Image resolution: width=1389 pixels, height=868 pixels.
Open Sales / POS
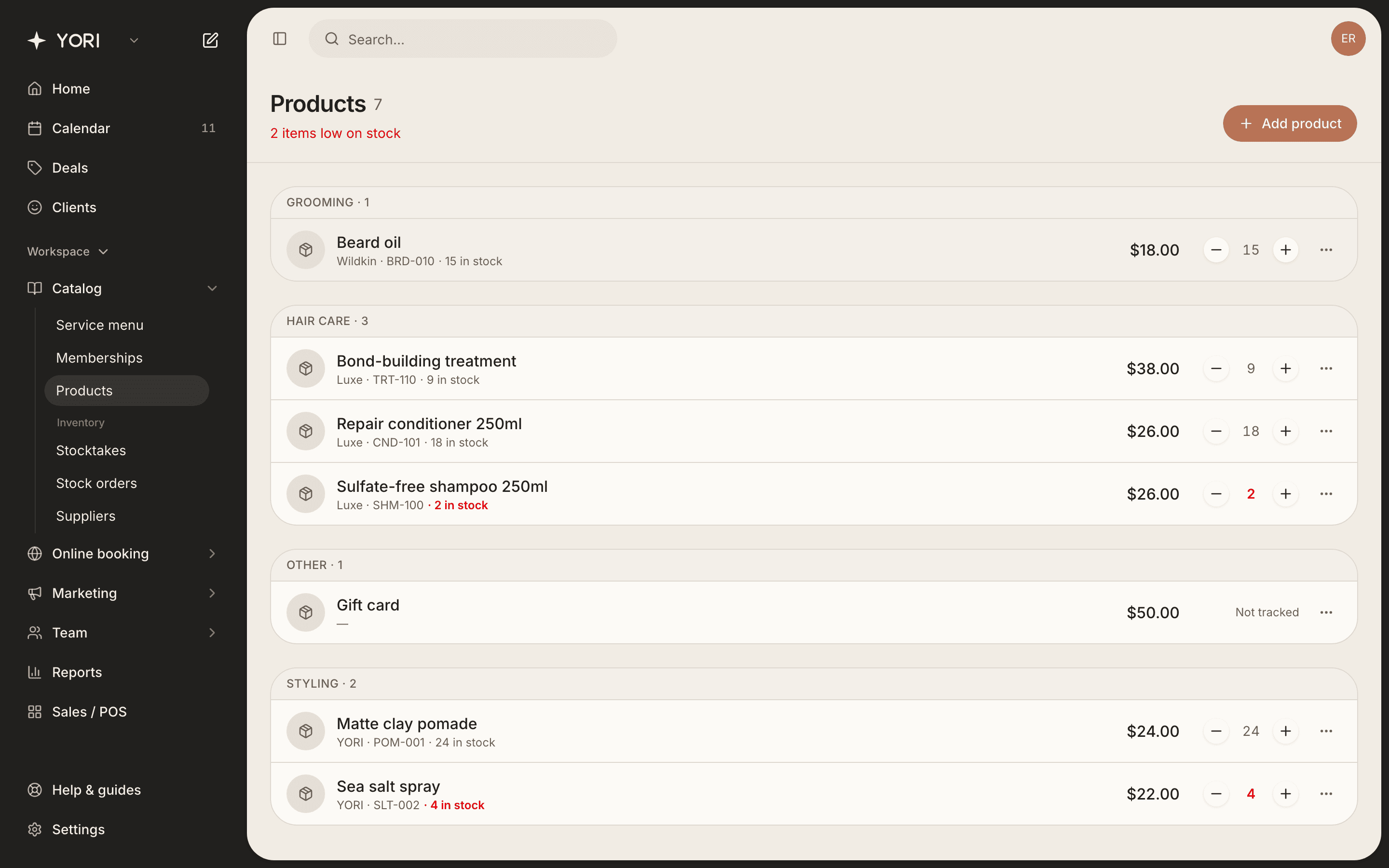pyautogui.click(x=122, y=712)
